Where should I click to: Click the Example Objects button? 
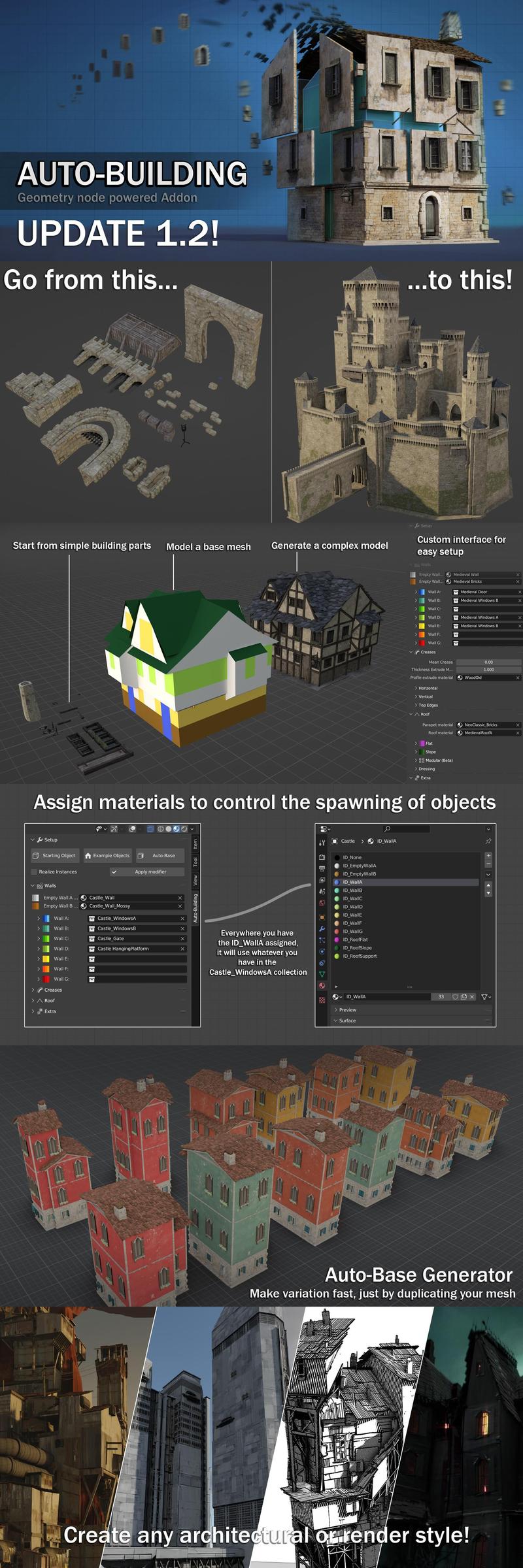[107, 855]
